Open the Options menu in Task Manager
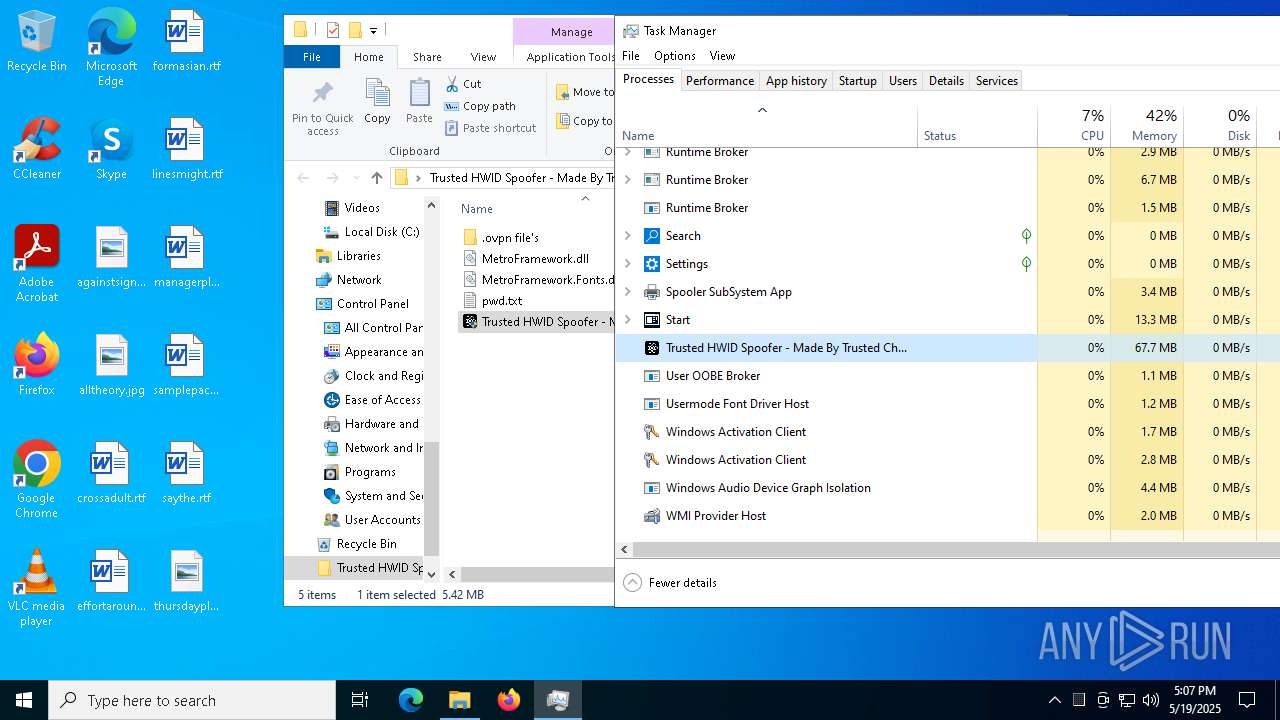1280x720 pixels. coord(675,56)
